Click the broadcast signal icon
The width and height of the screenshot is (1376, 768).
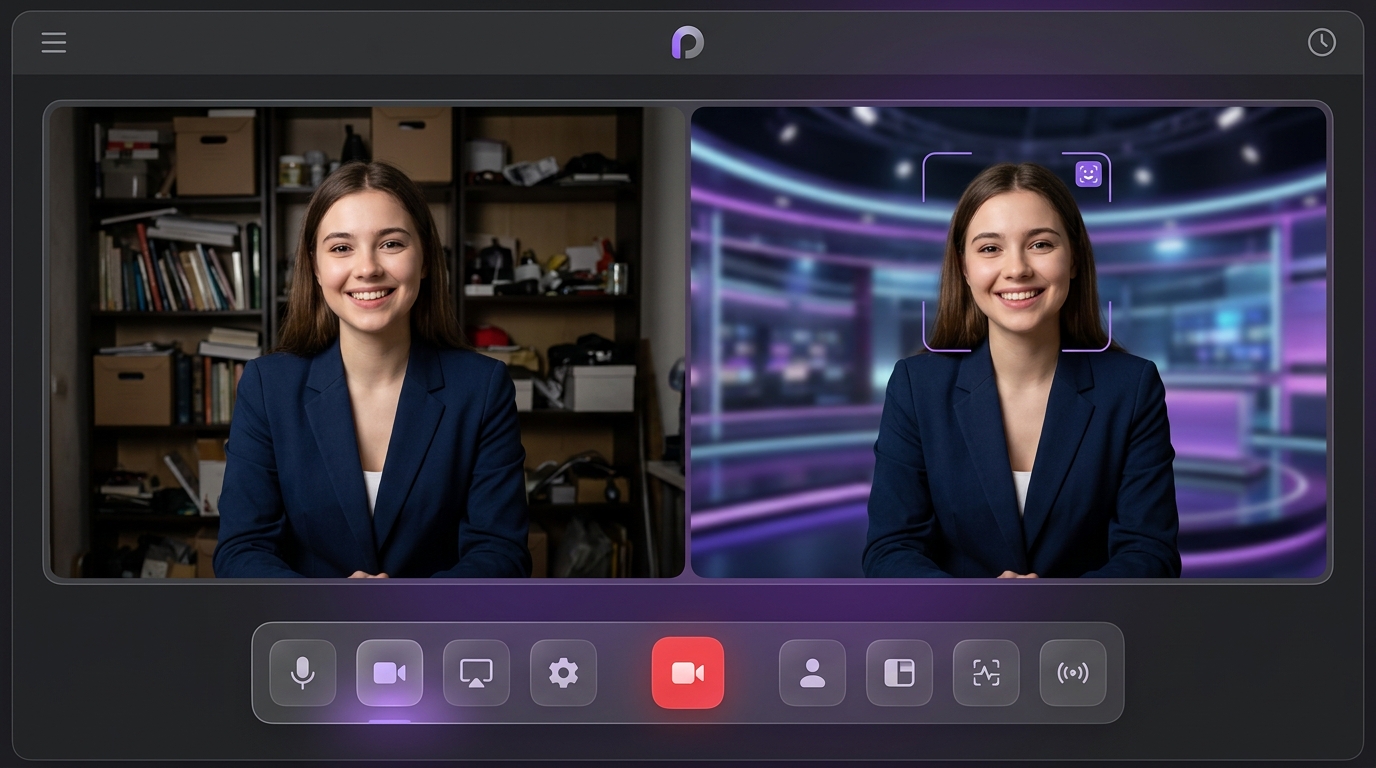pyautogui.click(x=1073, y=673)
